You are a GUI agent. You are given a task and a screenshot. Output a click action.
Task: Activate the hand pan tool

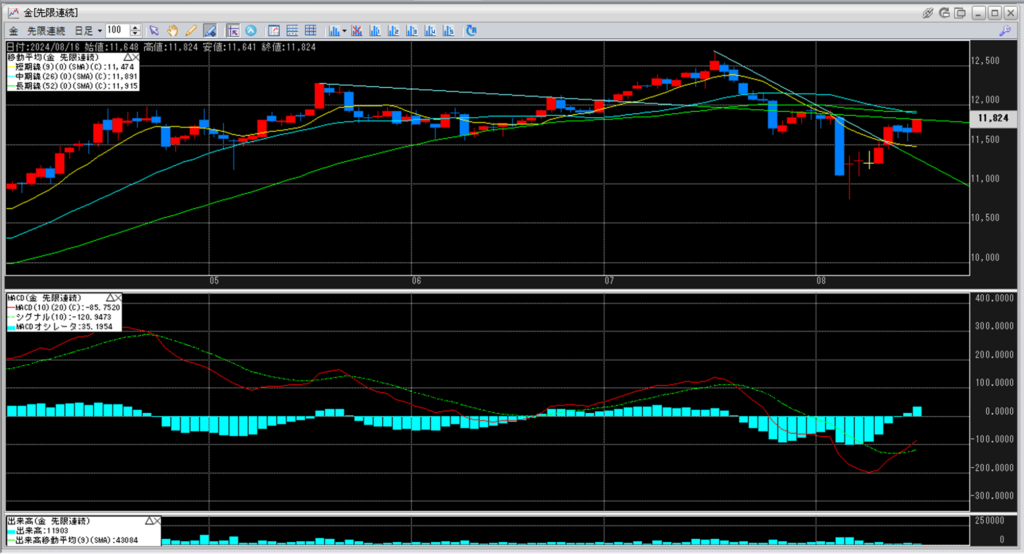(x=173, y=30)
